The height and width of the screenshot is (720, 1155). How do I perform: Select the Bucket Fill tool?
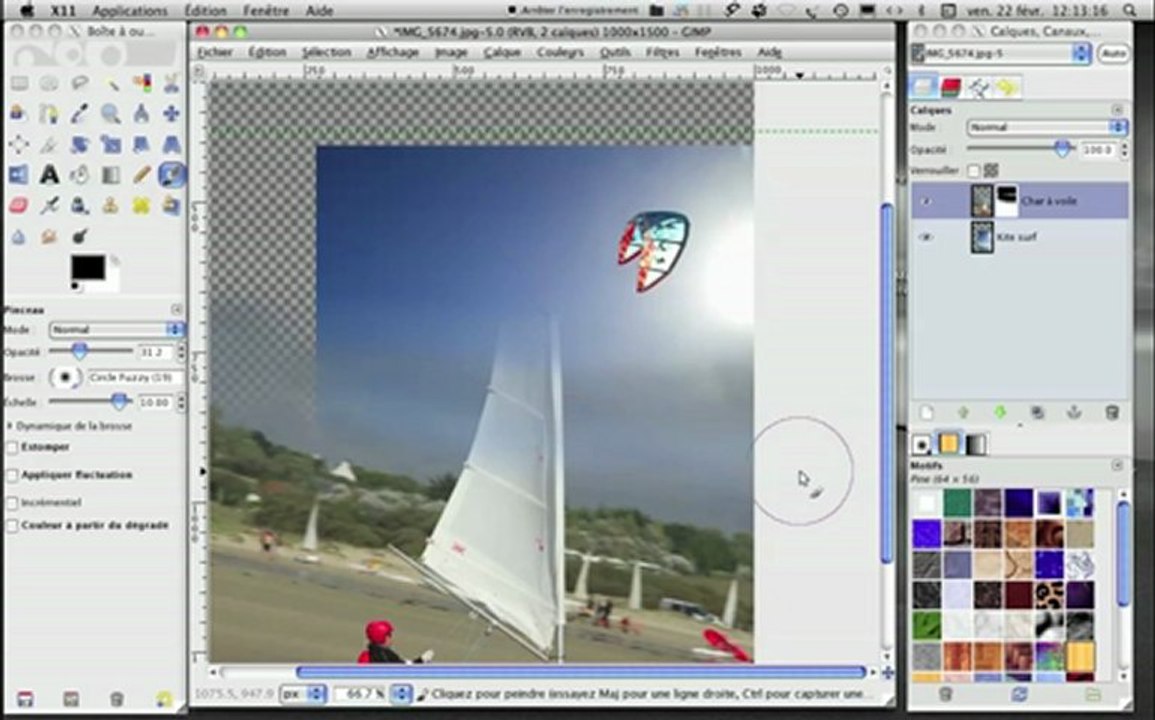coord(80,175)
